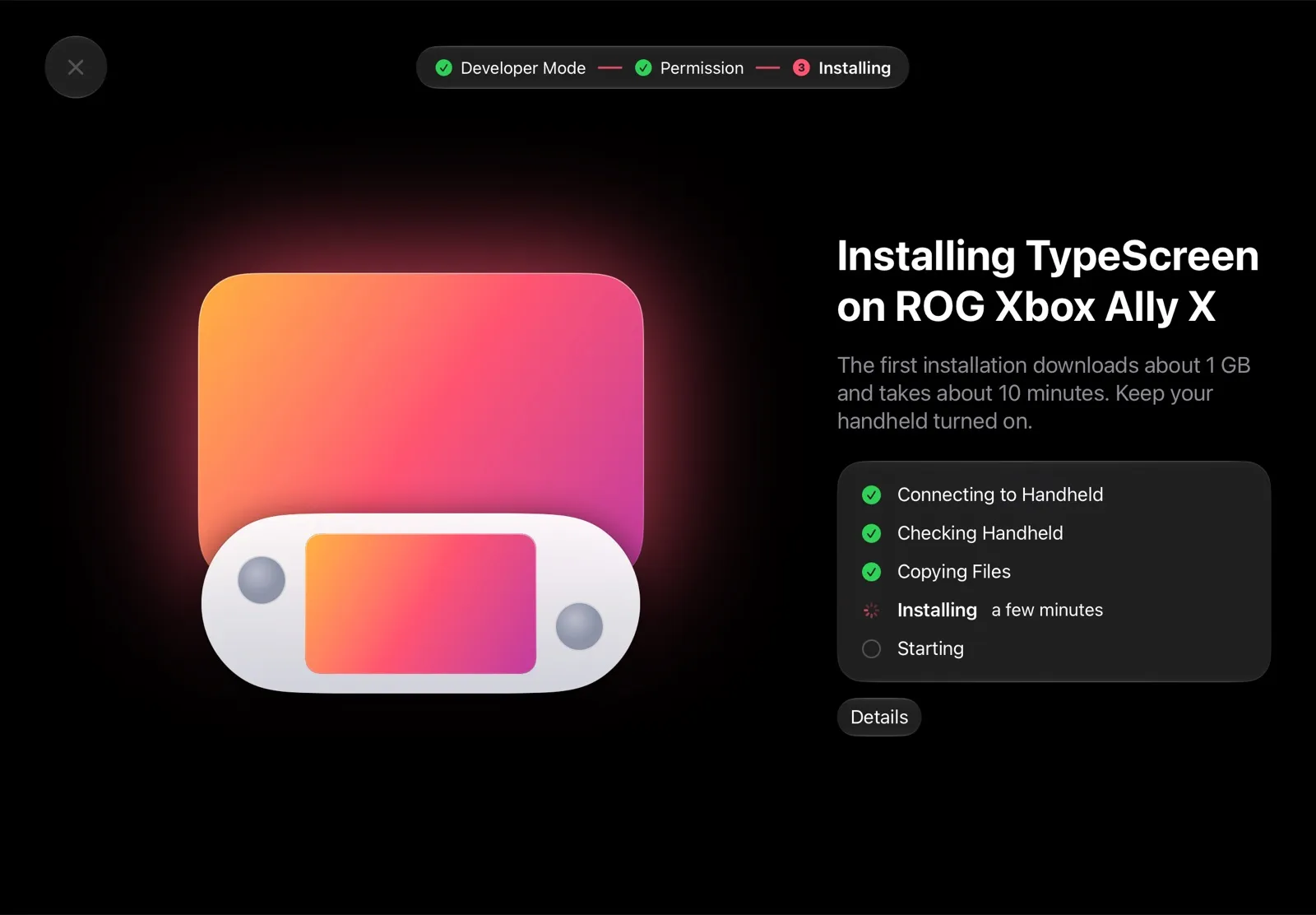This screenshot has height=915, width=1316.
Task: Close the installer with the X button
Action: coord(76,67)
